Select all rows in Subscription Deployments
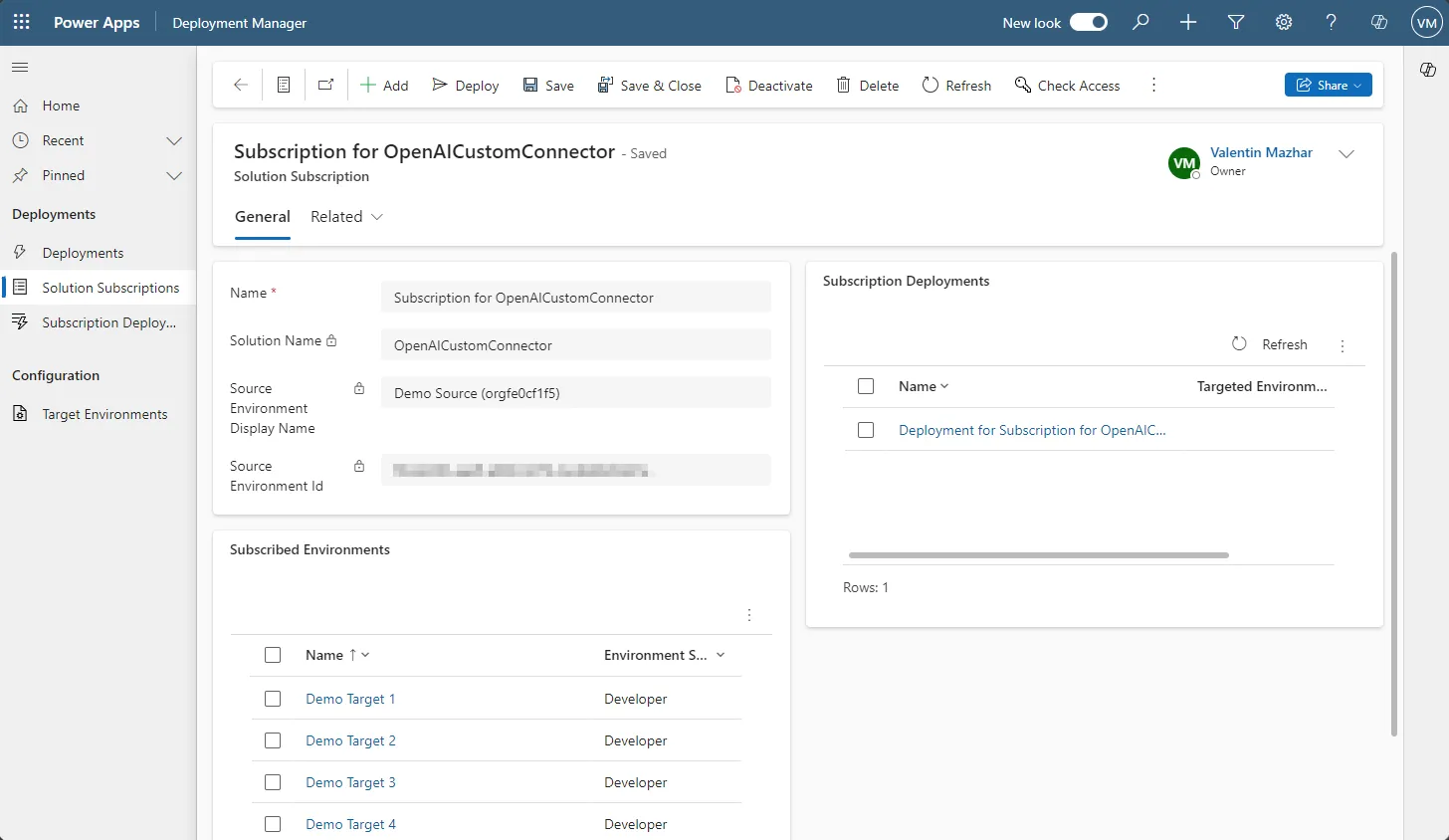The height and width of the screenshot is (840, 1449). (866, 386)
